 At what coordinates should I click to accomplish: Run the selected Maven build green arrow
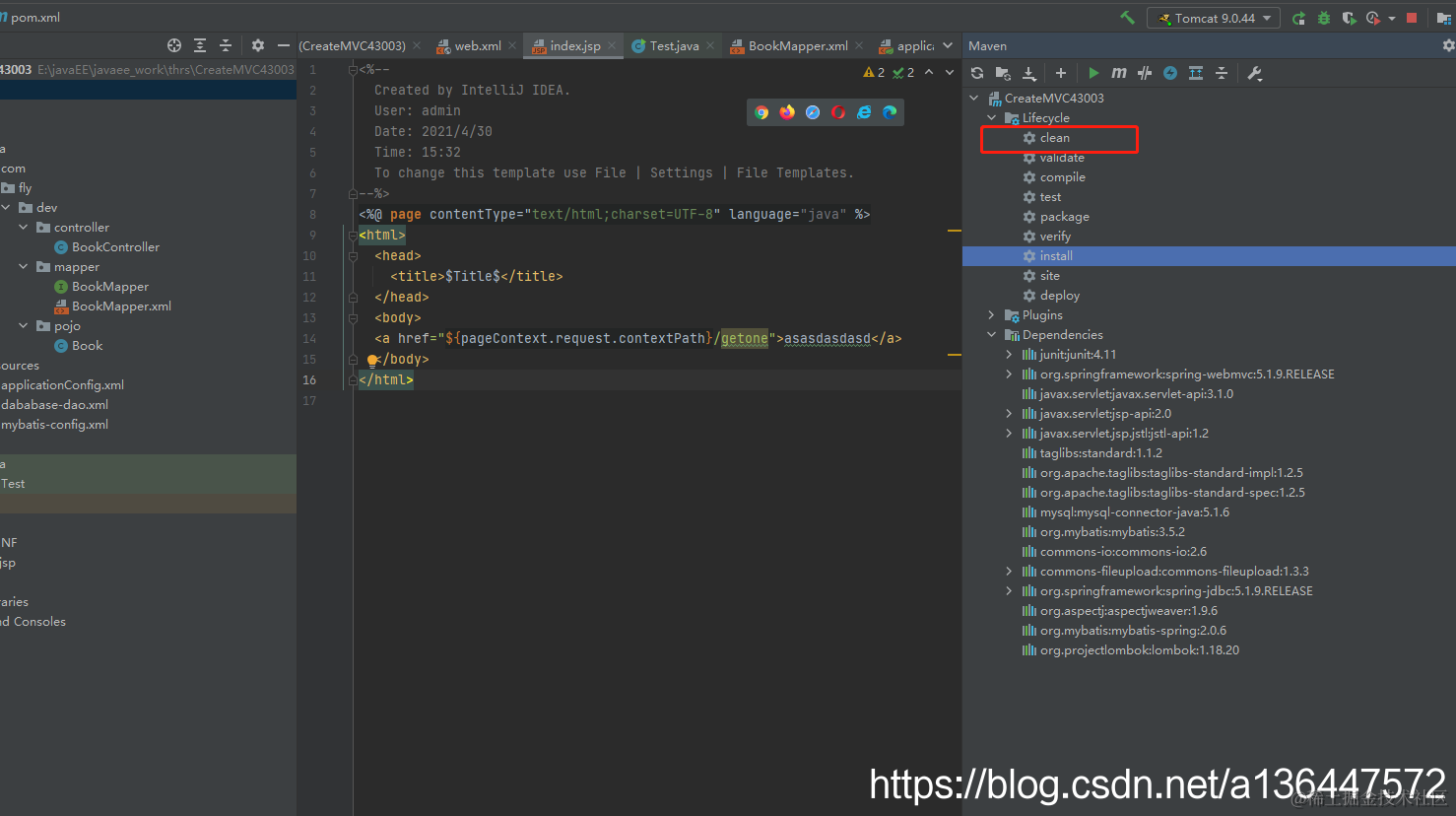[1093, 73]
